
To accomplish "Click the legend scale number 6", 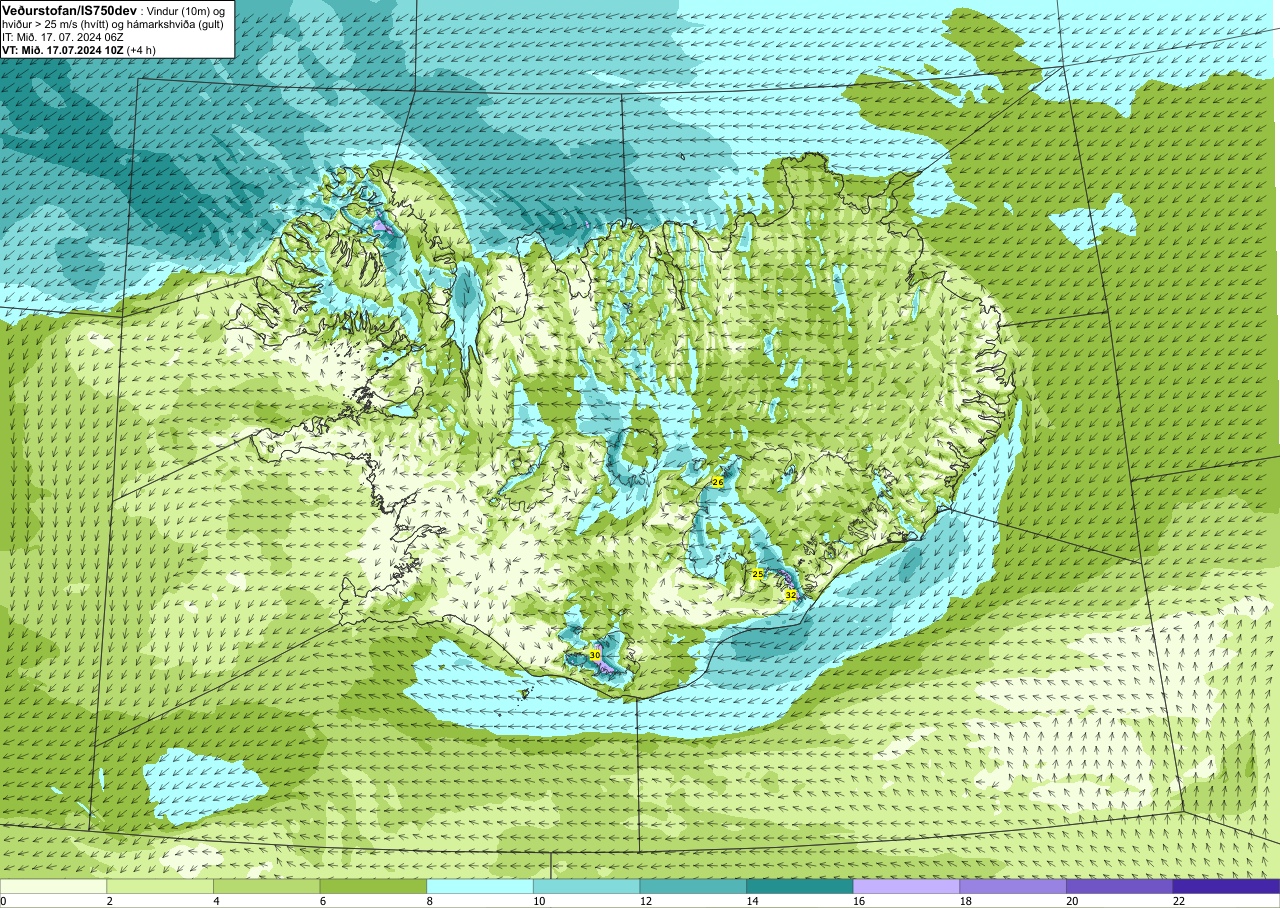I will click(x=321, y=901).
